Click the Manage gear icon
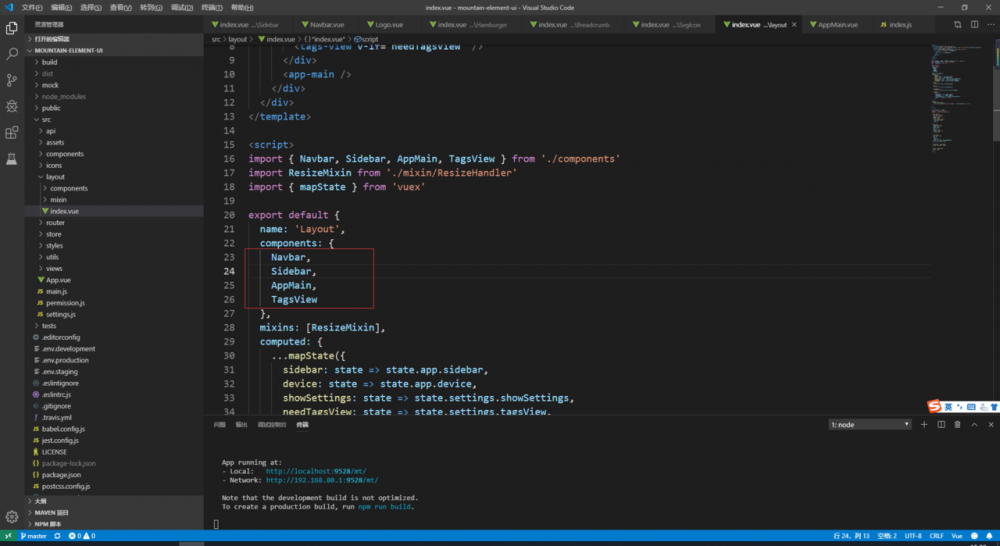 click(x=12, y=517)
